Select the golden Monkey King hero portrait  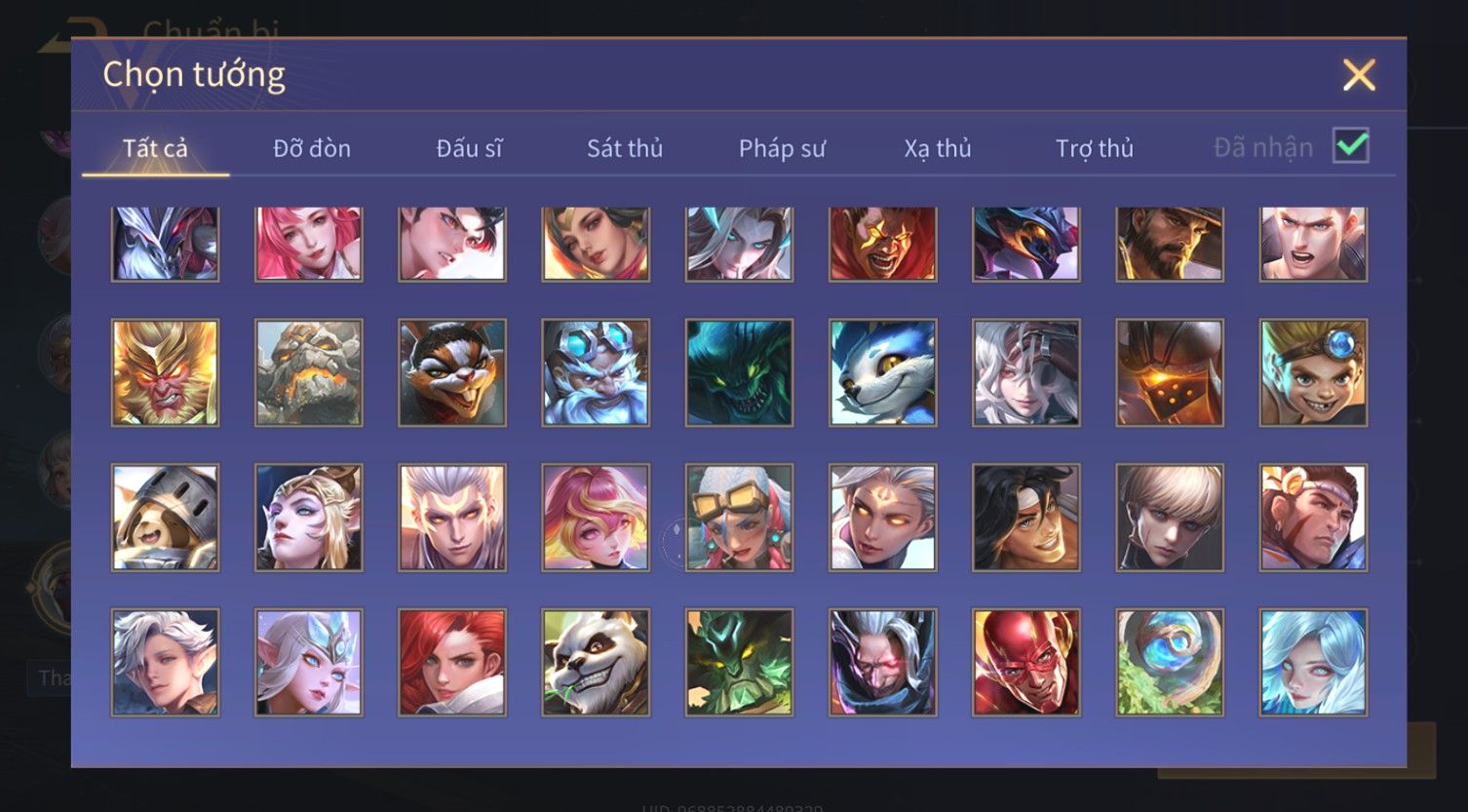[x=165, y=372]
